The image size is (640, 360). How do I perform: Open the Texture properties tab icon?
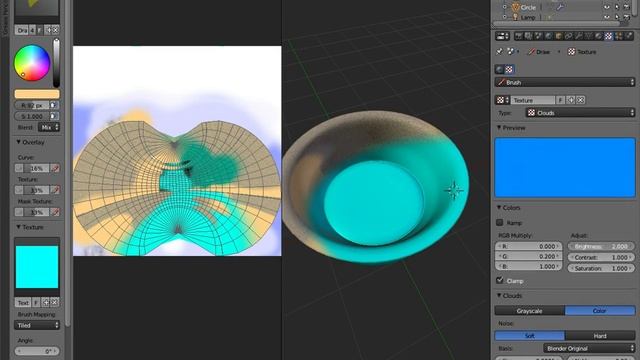point(609,36)
